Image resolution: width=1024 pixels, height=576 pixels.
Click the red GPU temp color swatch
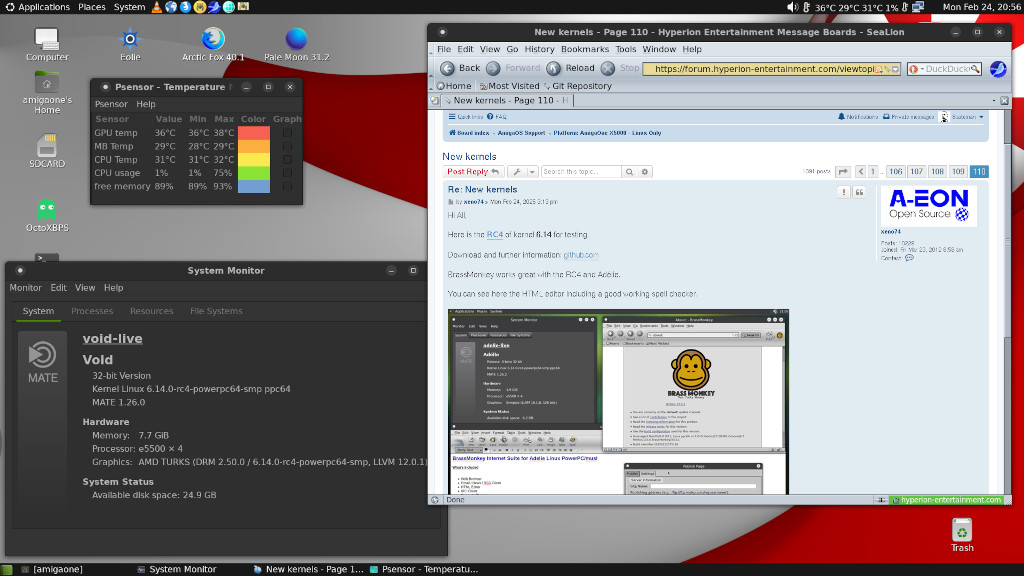coord(254,133)
